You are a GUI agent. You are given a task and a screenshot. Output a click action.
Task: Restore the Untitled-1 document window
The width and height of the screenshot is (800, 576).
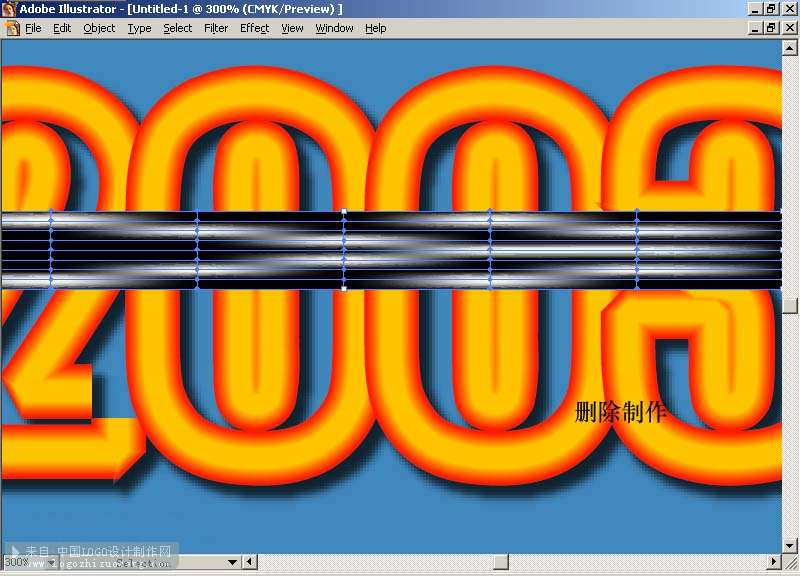tap(771, 28)
